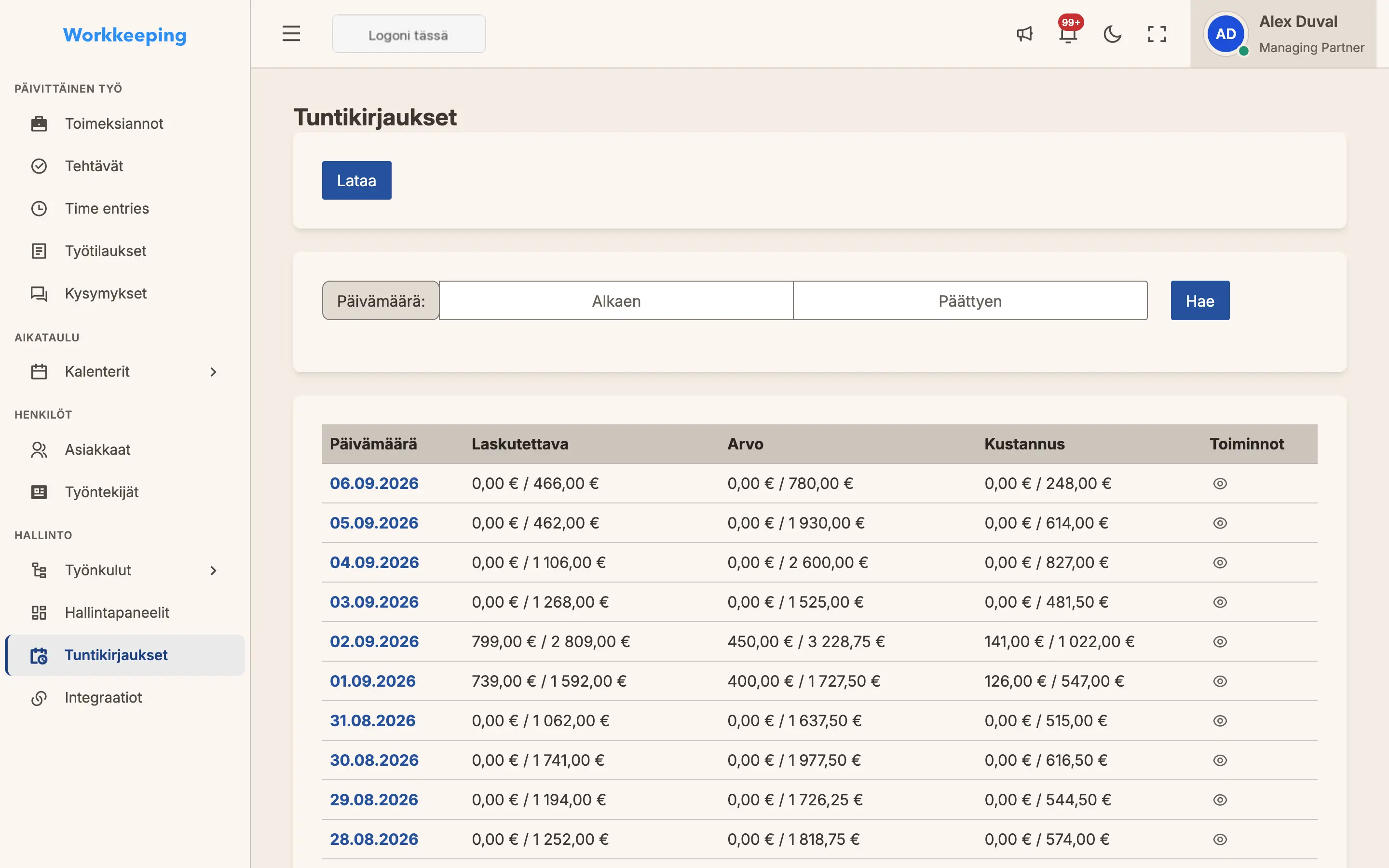Open the 31.08.2026 date link
Viewport: 1389px width, 868px height.
point(372,720)
